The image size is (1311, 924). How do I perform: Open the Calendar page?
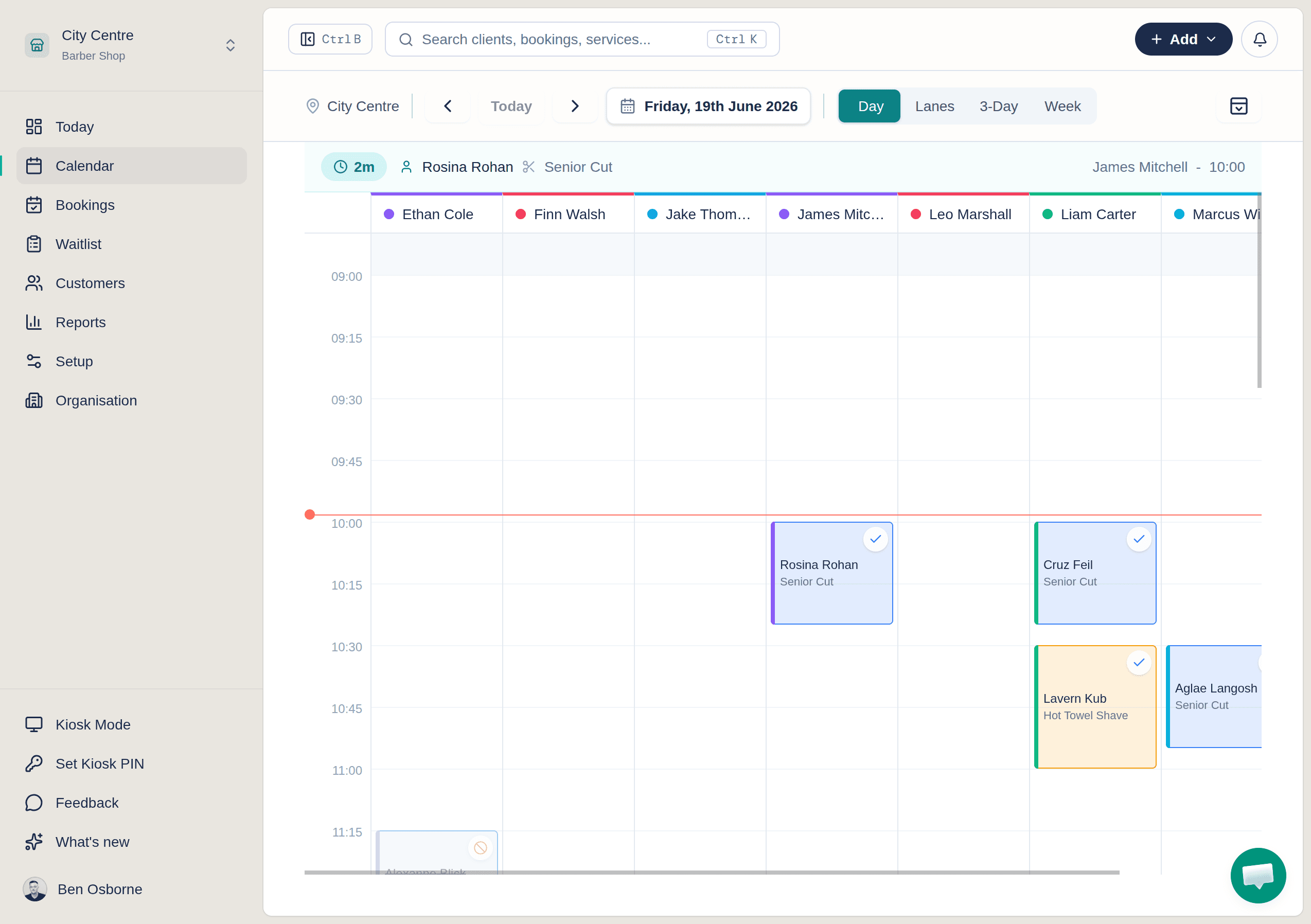[131, 166]
